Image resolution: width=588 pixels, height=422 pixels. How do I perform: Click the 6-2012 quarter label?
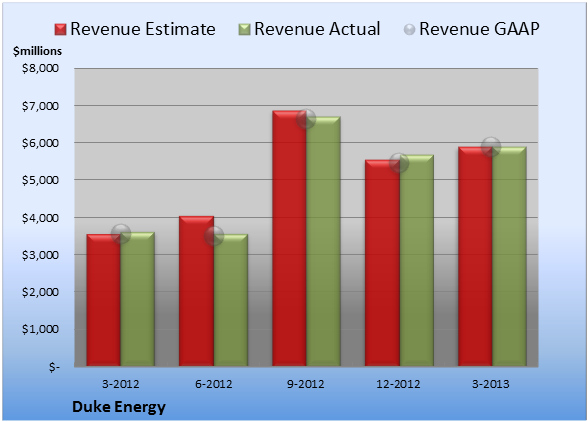click(214, 384)
